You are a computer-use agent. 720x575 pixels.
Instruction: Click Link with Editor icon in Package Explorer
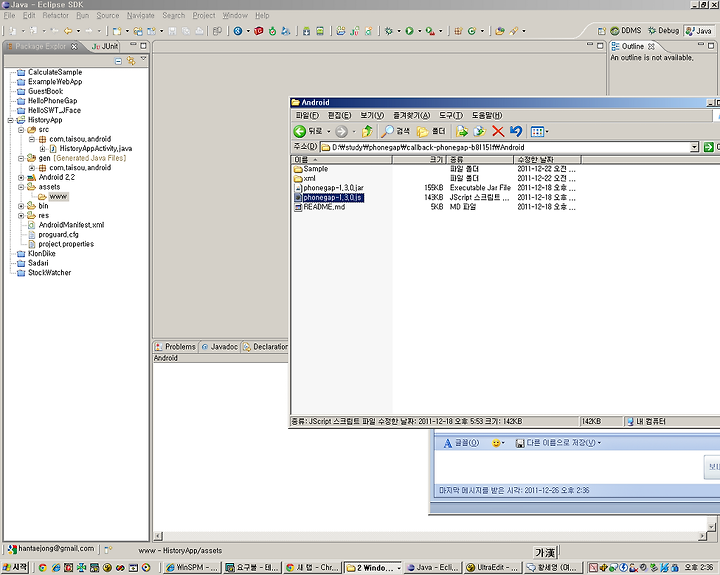[131, 61]
